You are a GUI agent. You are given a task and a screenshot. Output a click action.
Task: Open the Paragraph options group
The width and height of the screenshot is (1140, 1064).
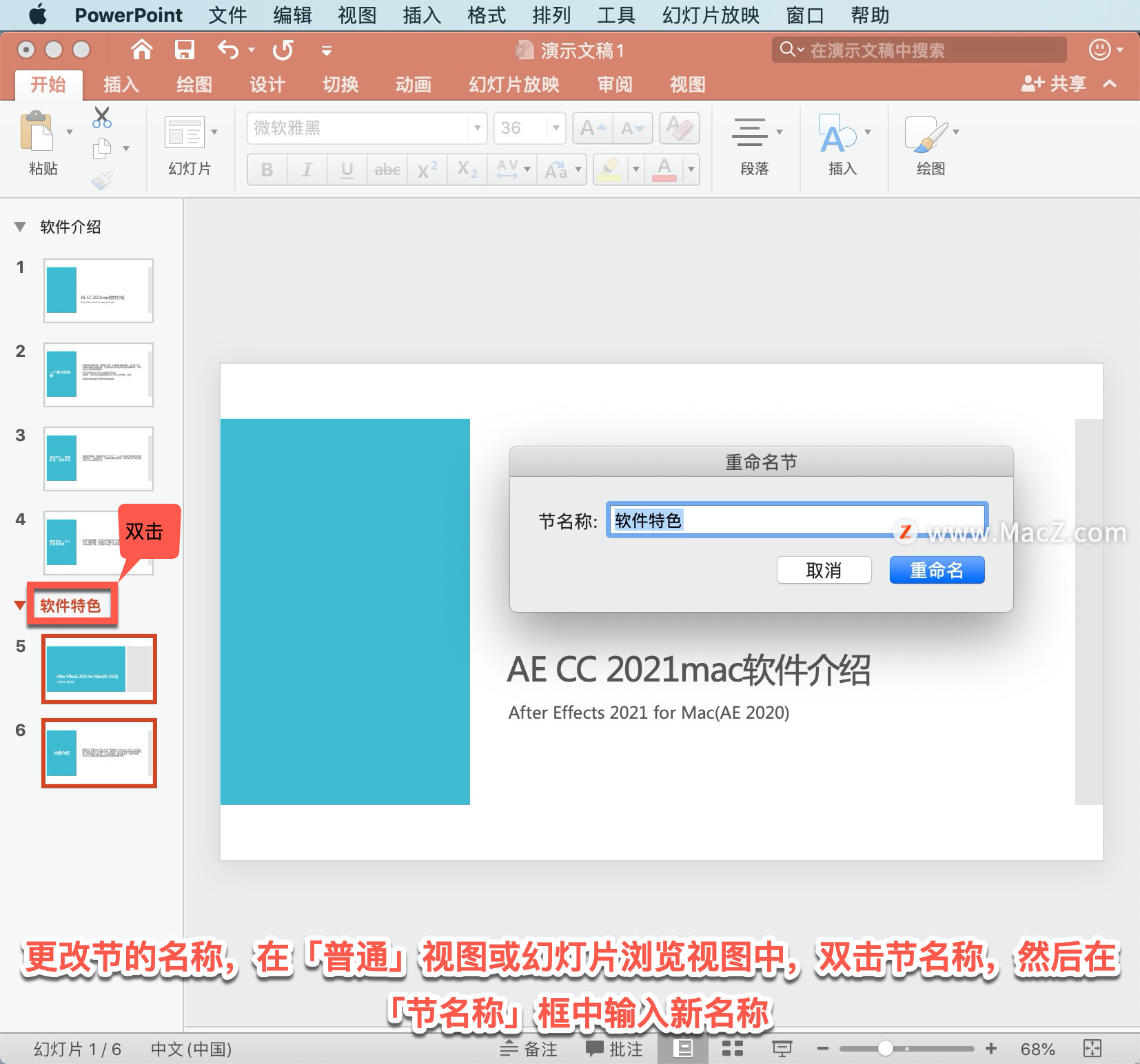(755, 146)
